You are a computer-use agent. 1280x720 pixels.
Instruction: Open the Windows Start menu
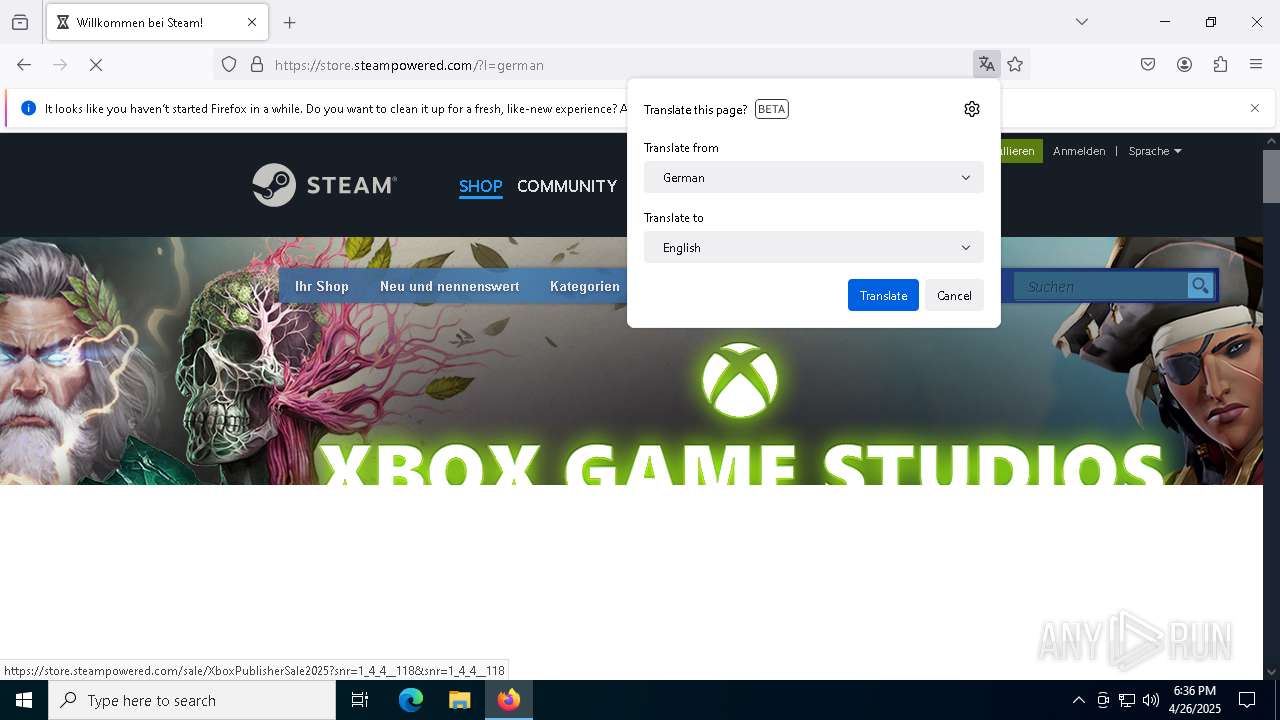(24, 700)
